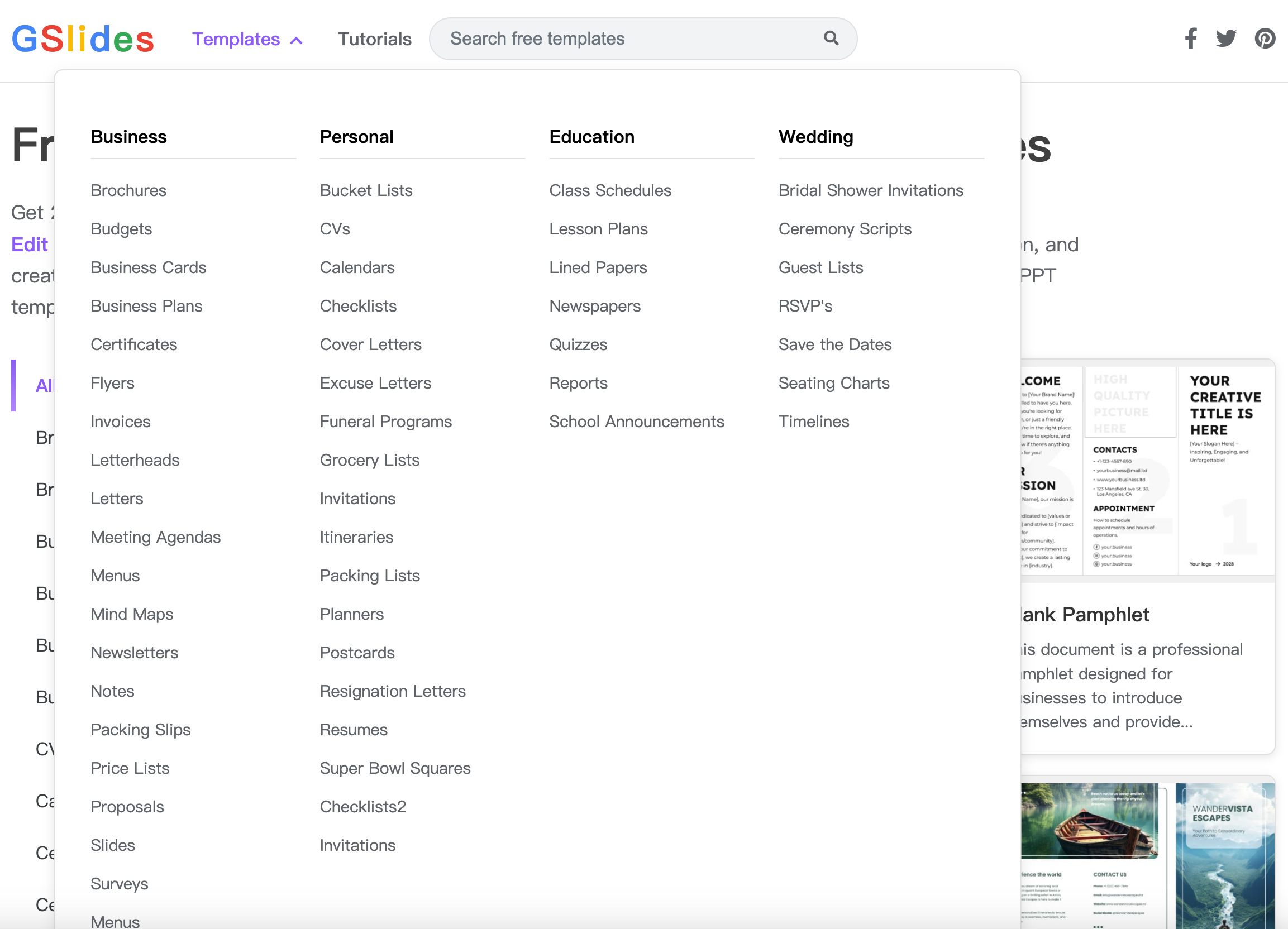Open Packing Lists templates
The width and height of the screenshot is (1288, 929).
370,576
